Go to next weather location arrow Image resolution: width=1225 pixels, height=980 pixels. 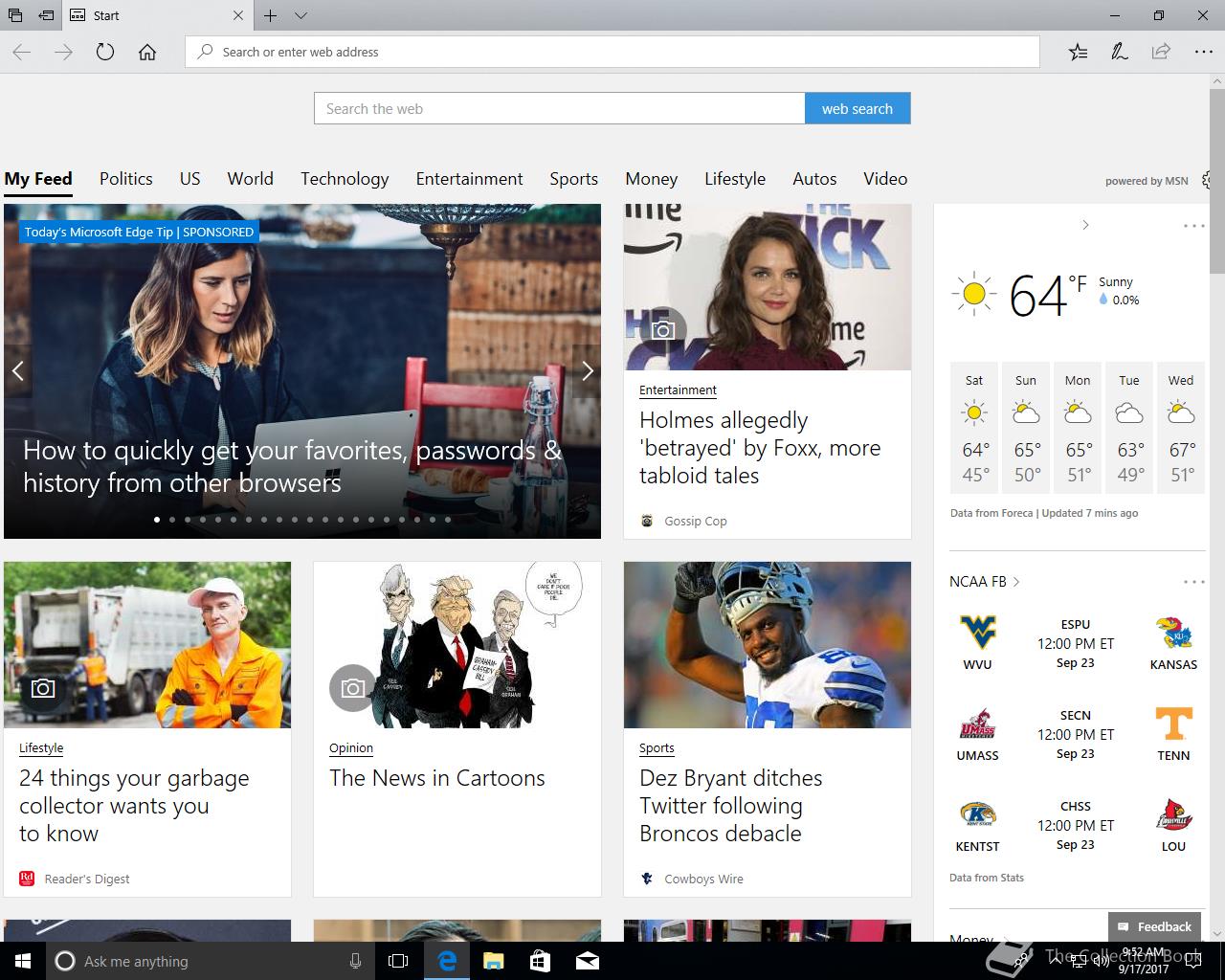click(1085, 225)
